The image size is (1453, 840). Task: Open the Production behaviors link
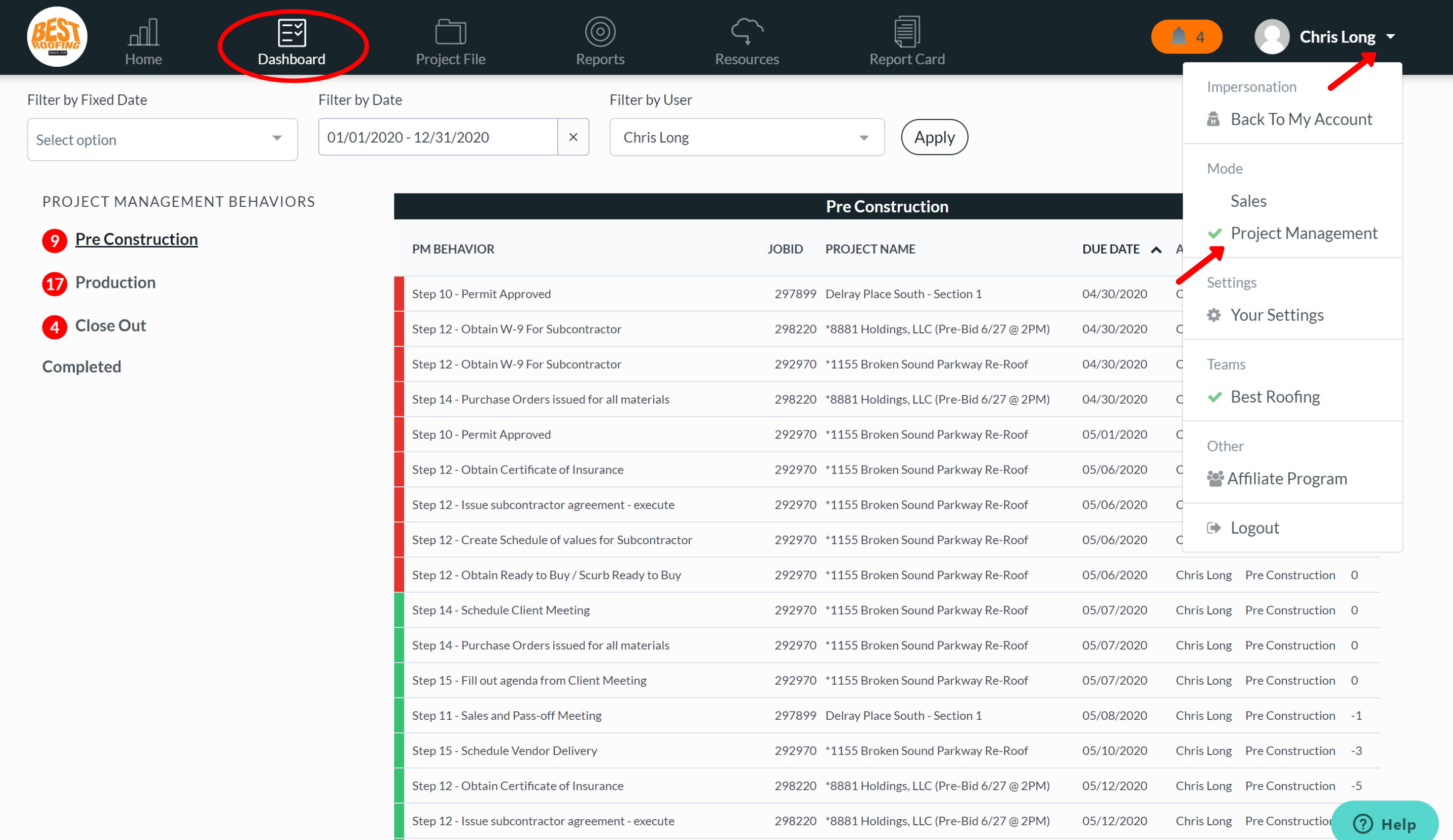click(x=115, y=282)
